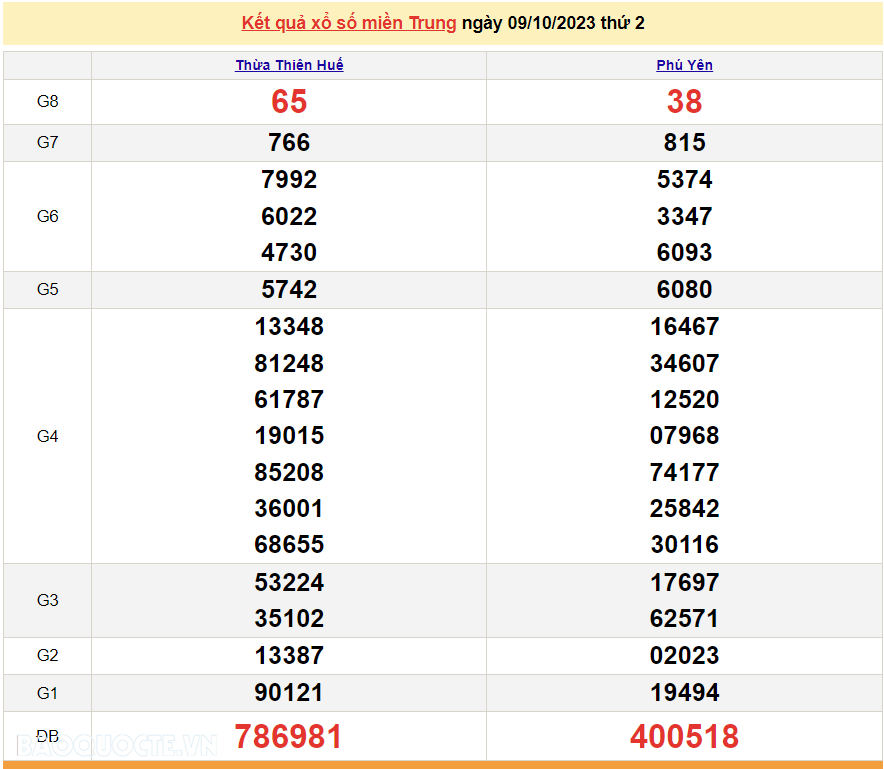Open the Phú Yên province link
This screenshot has width=884, height=769.
point(684,65)
